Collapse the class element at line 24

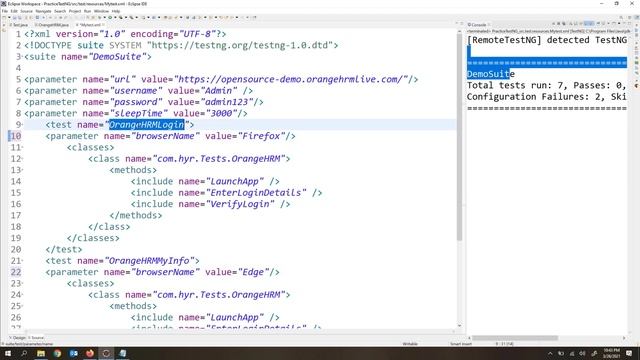[x=22, y=295]
